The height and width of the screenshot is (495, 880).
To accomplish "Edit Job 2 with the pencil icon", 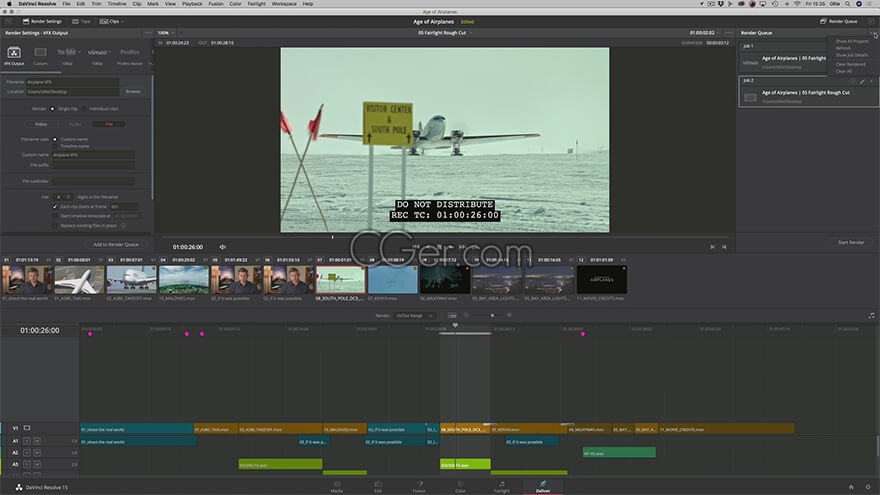I will tap(862, 81).
